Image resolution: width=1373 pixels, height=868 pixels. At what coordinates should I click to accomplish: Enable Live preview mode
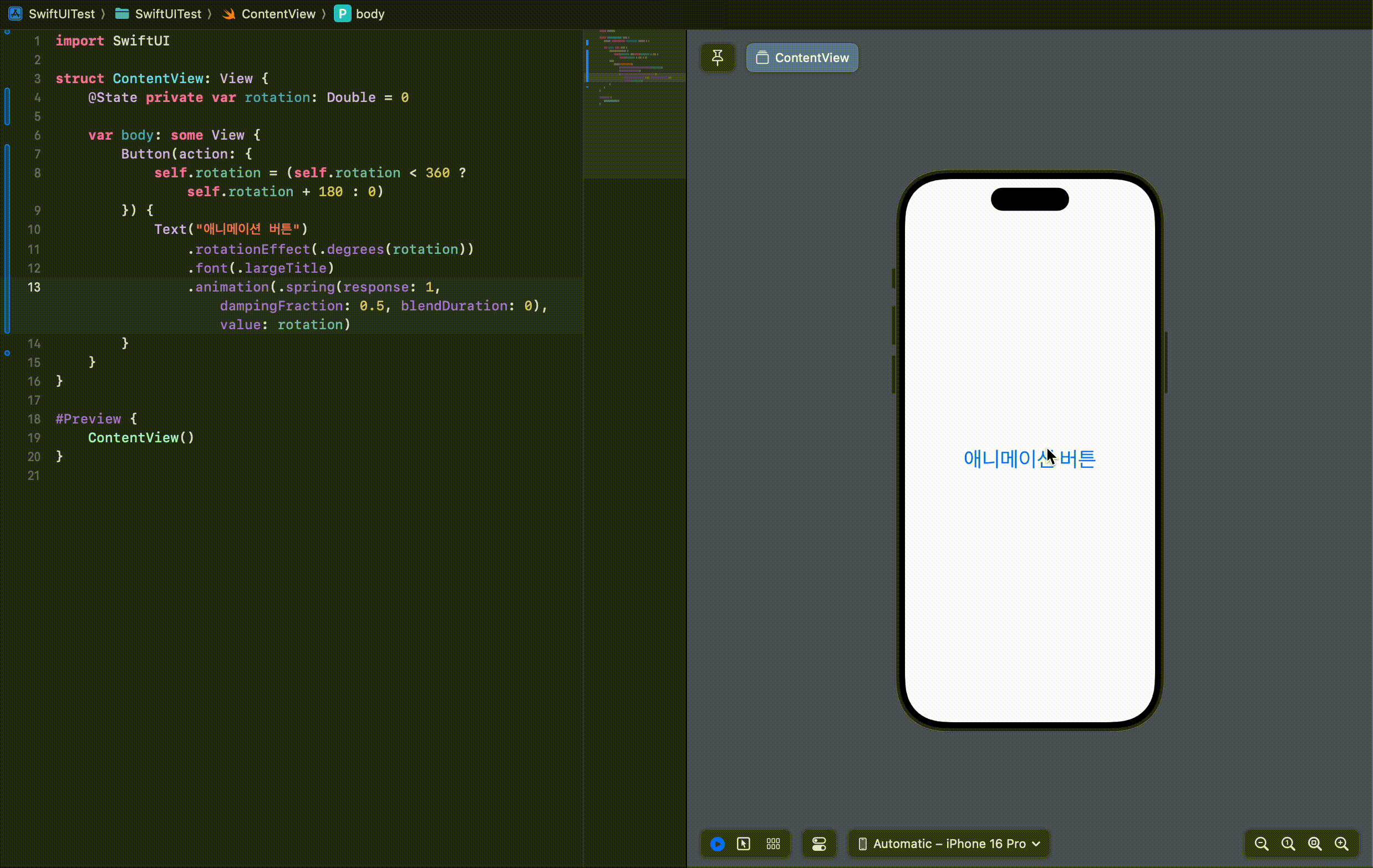click(718, 844)
